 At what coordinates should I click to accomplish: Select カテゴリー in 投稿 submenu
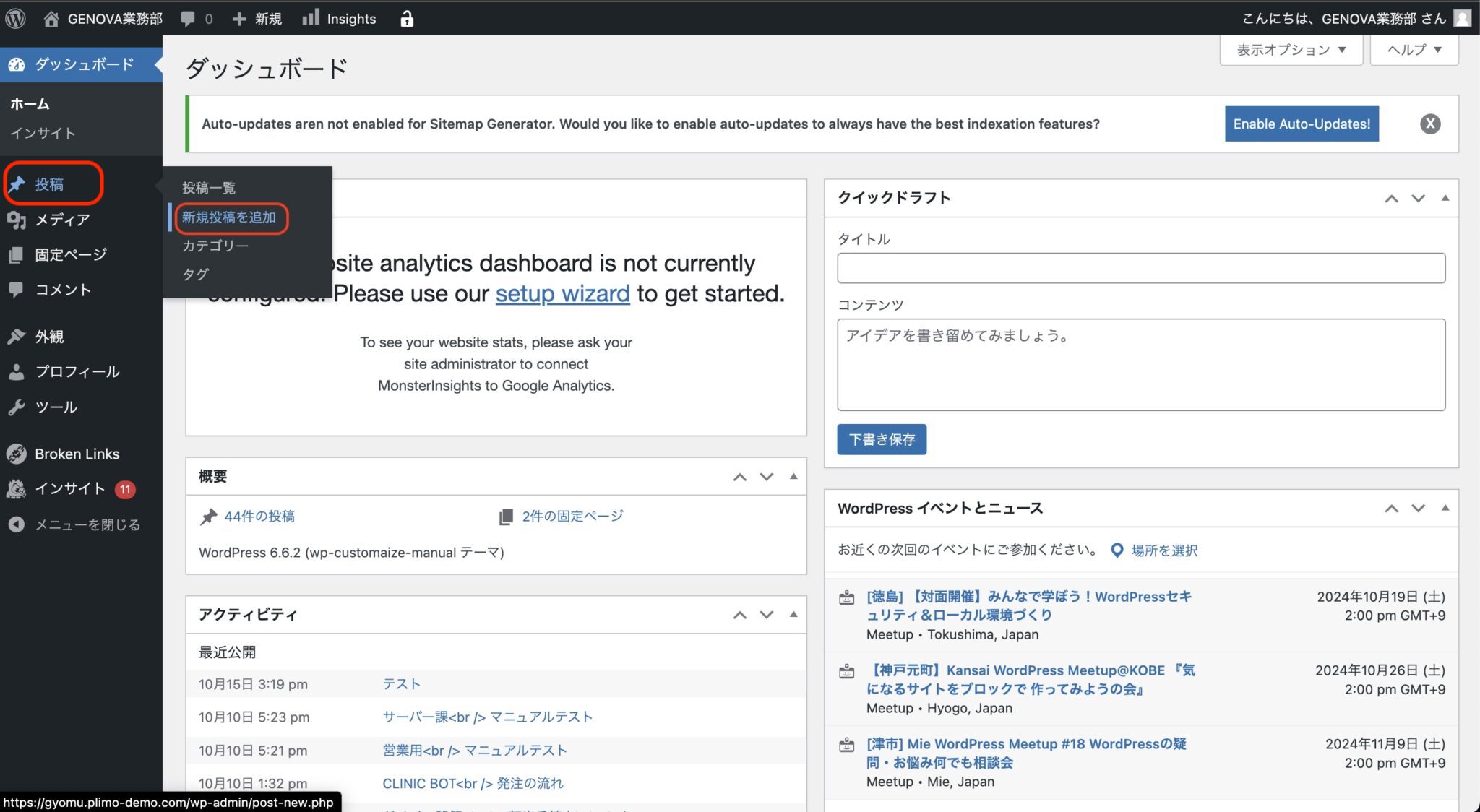215,246
